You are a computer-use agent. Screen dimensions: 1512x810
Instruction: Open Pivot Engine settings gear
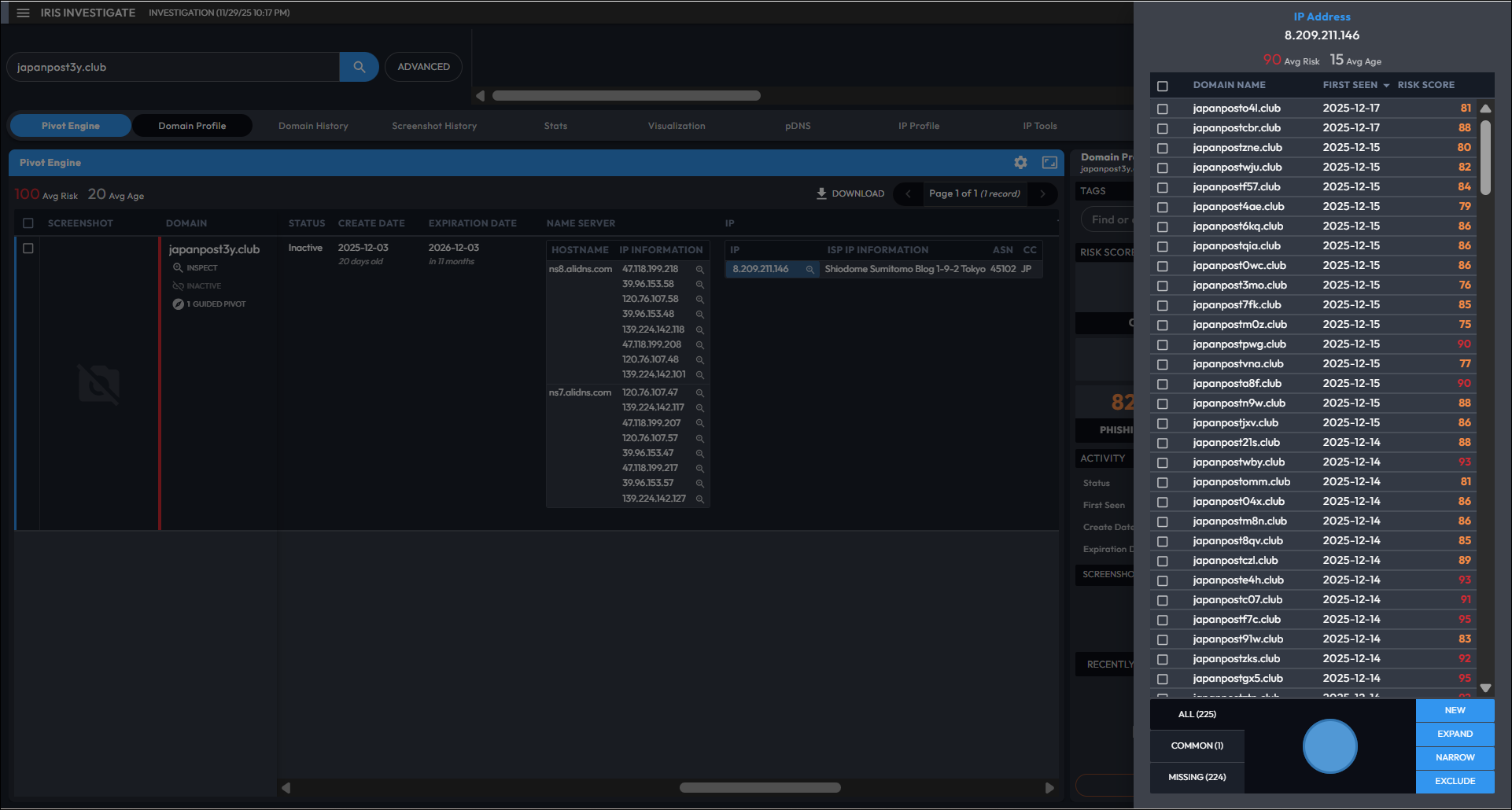(1020, 163)
